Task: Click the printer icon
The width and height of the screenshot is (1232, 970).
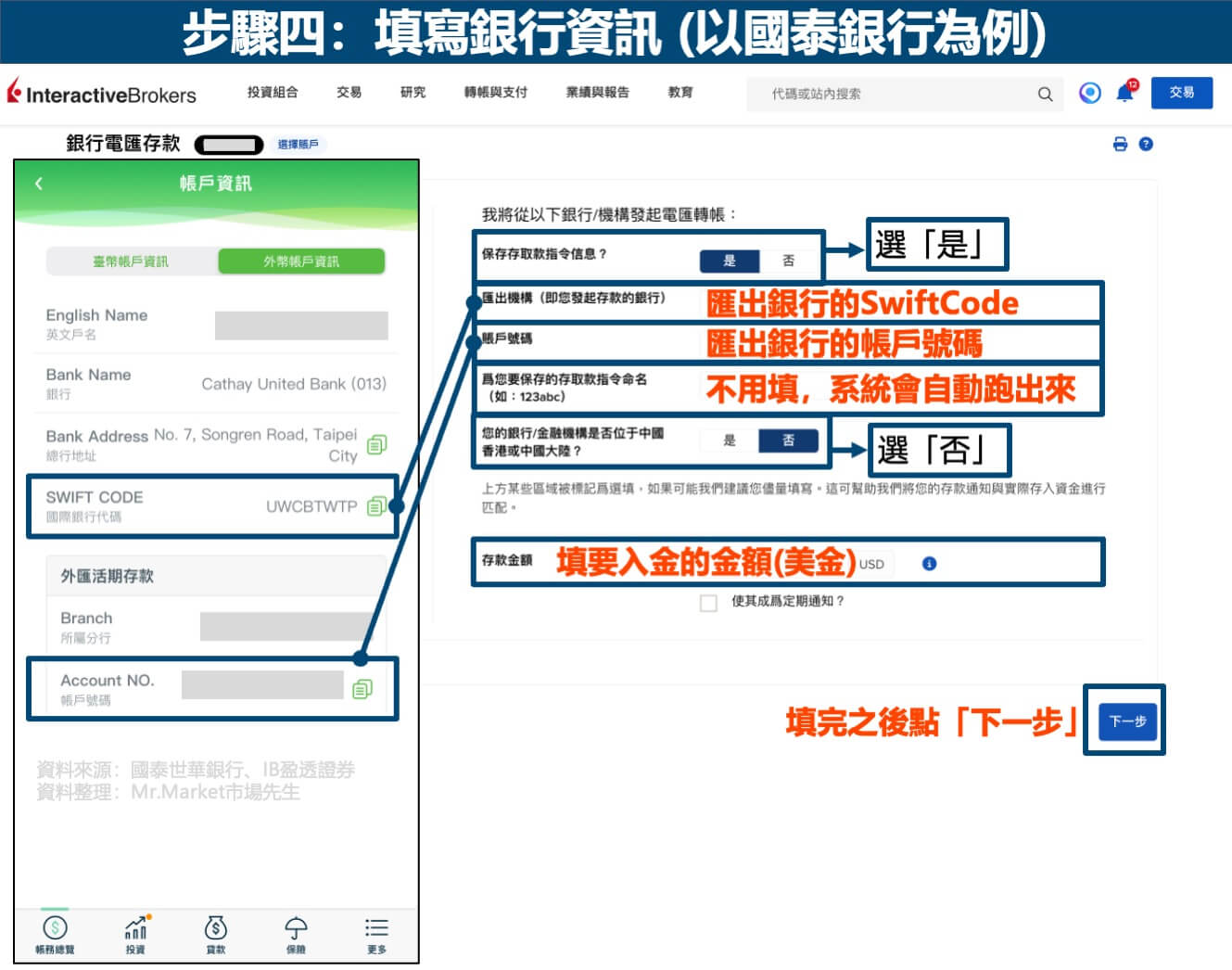Action: coord(1120,144)
